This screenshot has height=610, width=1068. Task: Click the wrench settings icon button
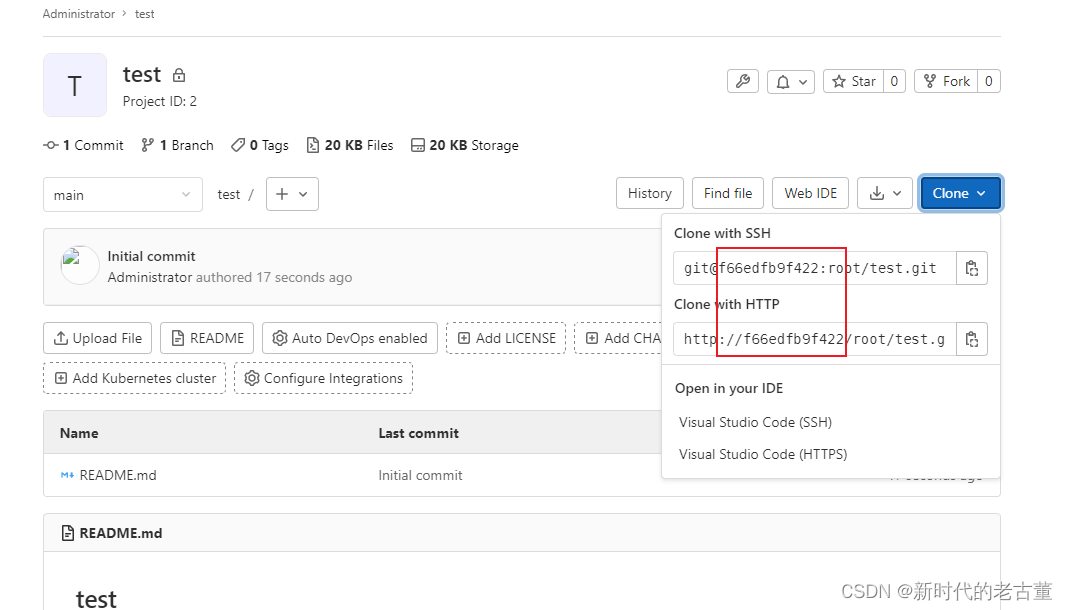743,82
